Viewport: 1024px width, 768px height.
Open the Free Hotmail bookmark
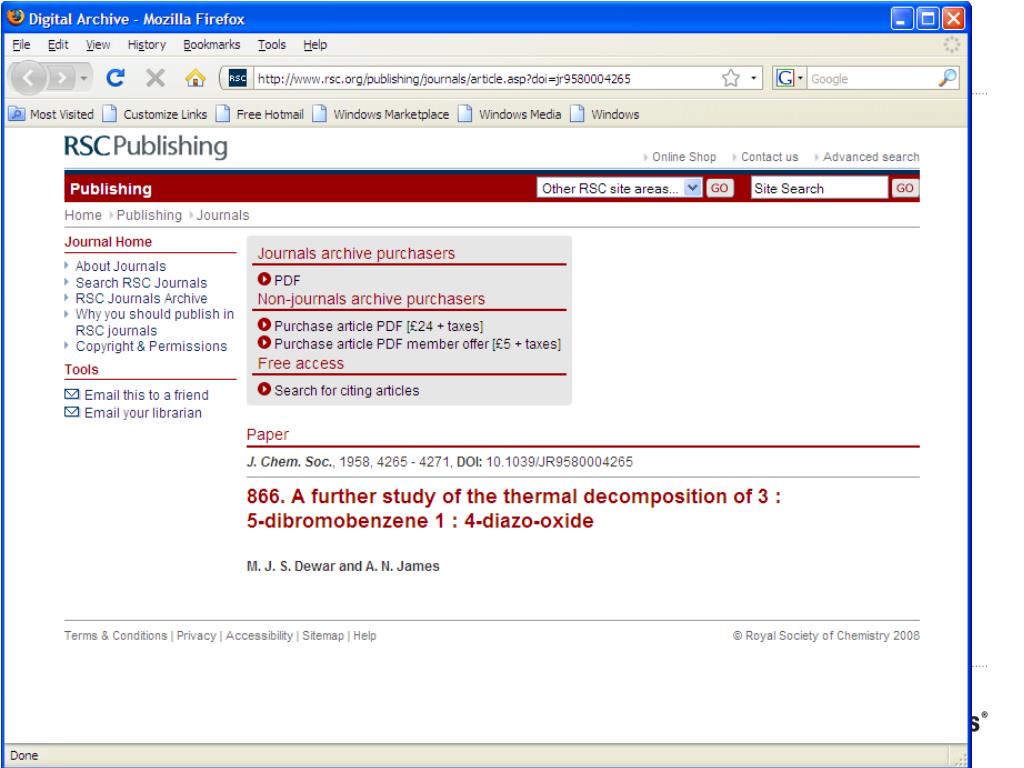coord(260,114)
